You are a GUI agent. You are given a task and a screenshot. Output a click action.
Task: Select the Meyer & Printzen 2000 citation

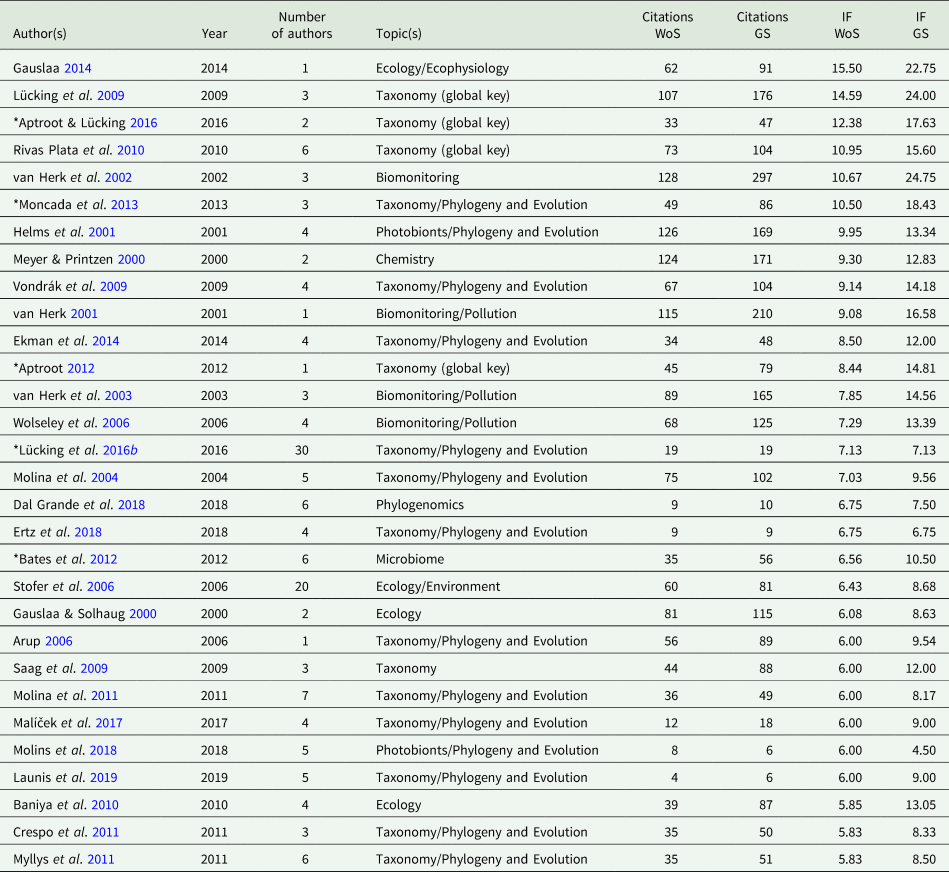[x=130, y=259]
